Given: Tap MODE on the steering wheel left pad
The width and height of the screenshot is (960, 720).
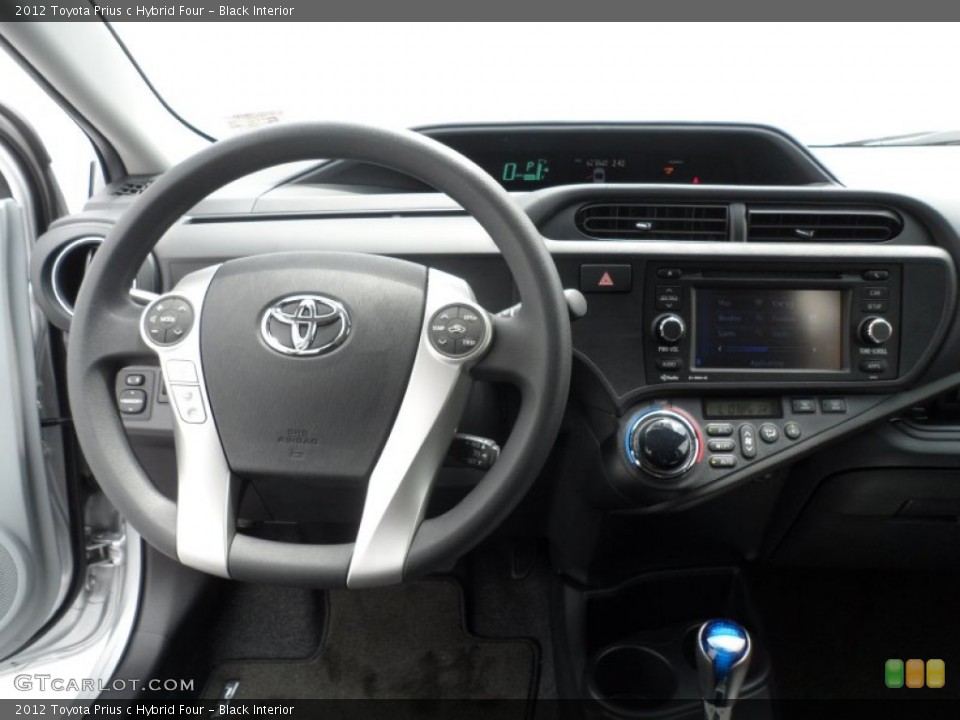Looking at the screenshot, I should (x=167, y=319).
